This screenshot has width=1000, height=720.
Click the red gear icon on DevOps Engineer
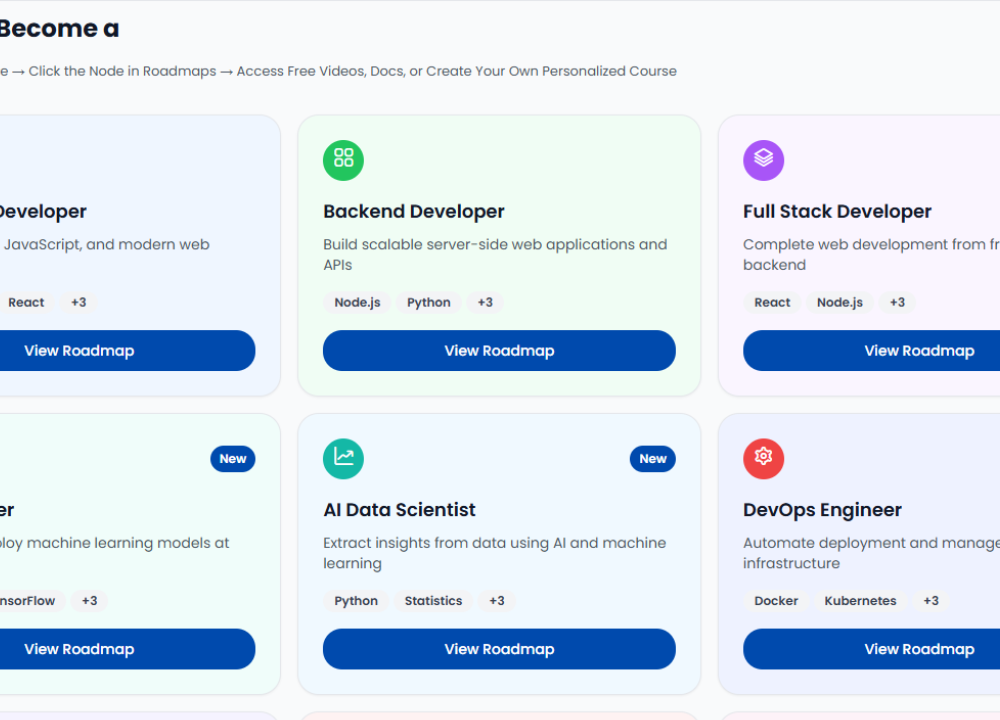click(x=763, y=458)
